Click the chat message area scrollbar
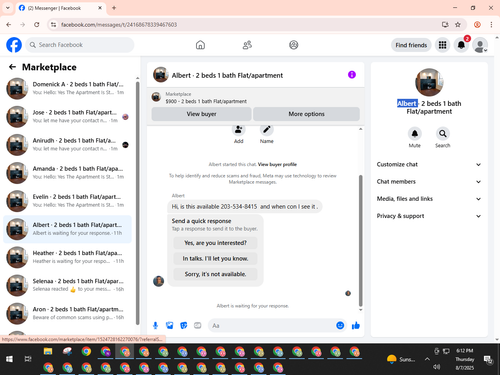 pyautogui.click(x=360, y=241)
